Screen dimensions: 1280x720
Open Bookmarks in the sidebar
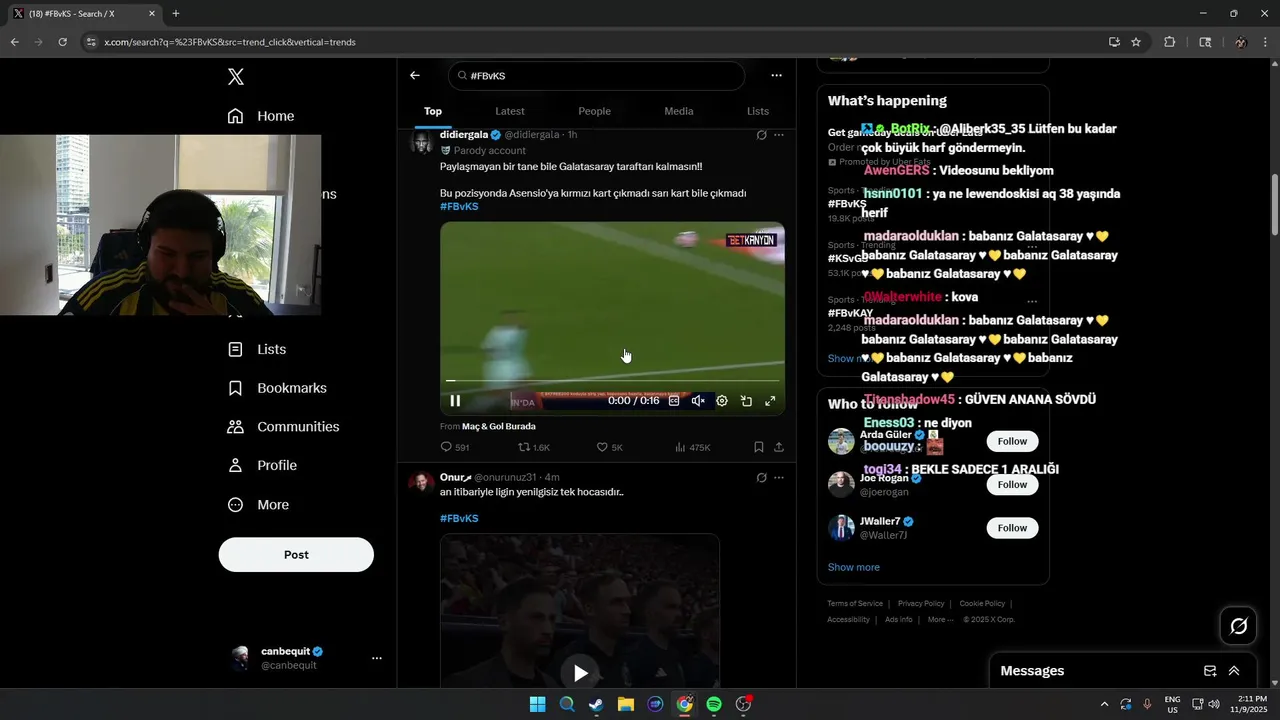coord(277,388)
